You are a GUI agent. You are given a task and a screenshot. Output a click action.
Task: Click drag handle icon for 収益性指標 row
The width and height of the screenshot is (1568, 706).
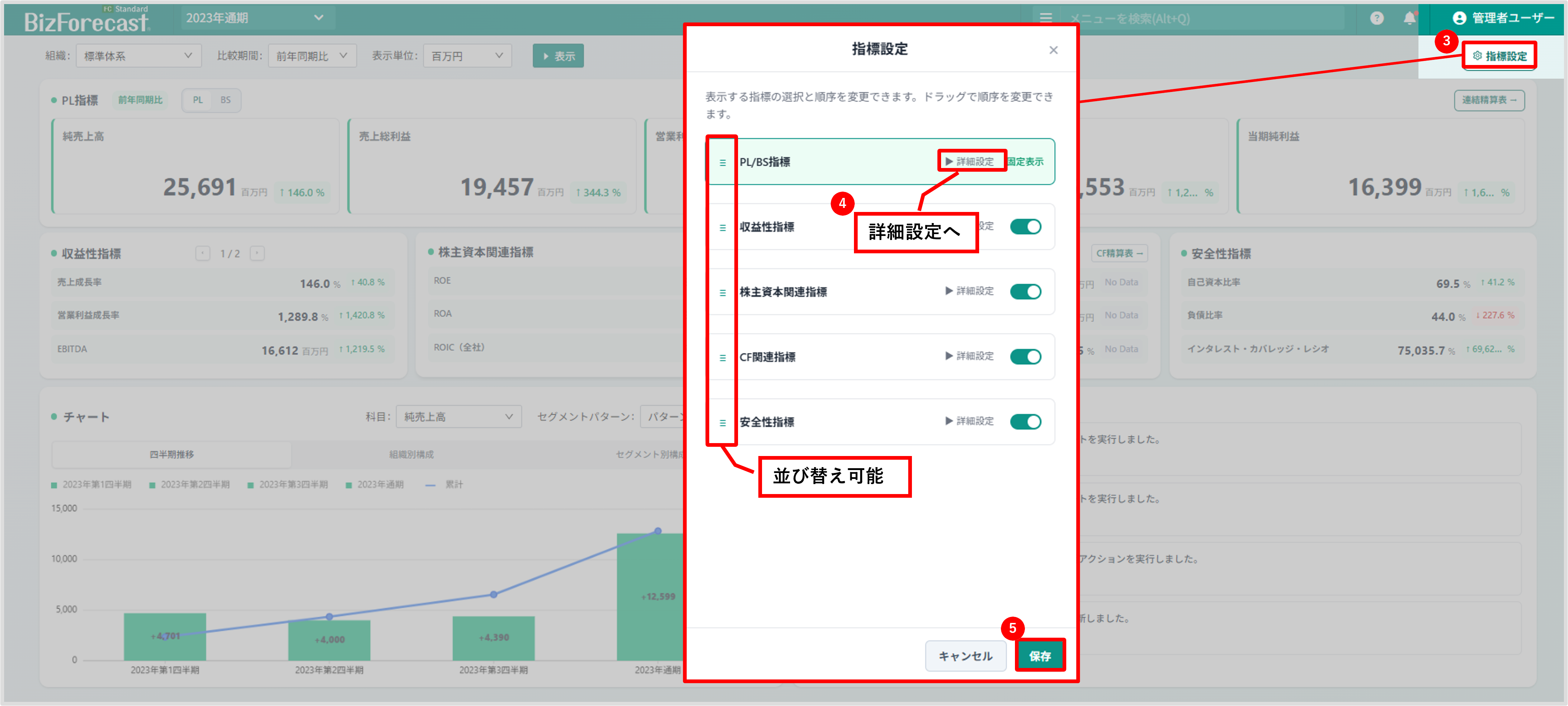point(723,227)
